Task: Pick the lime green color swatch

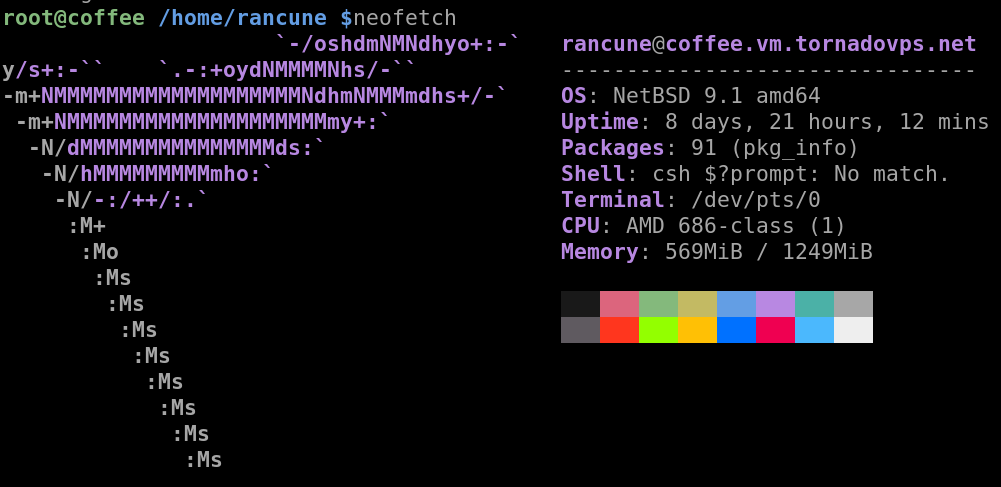Action: click(x=658, y=330)
